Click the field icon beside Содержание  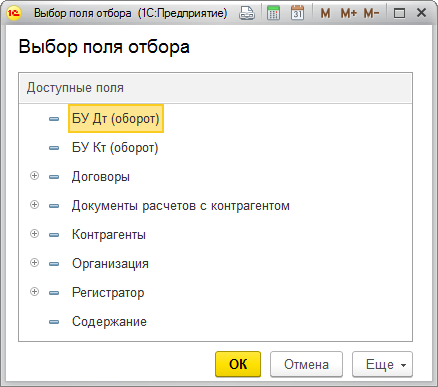point(54,322)
